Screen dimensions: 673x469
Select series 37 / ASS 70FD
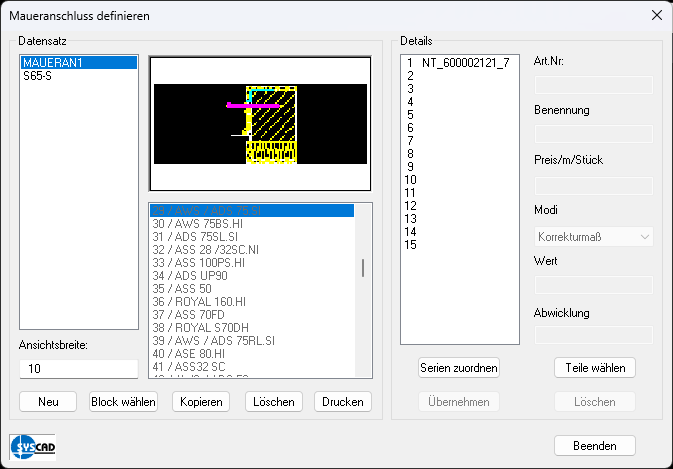tap(252, 315)
